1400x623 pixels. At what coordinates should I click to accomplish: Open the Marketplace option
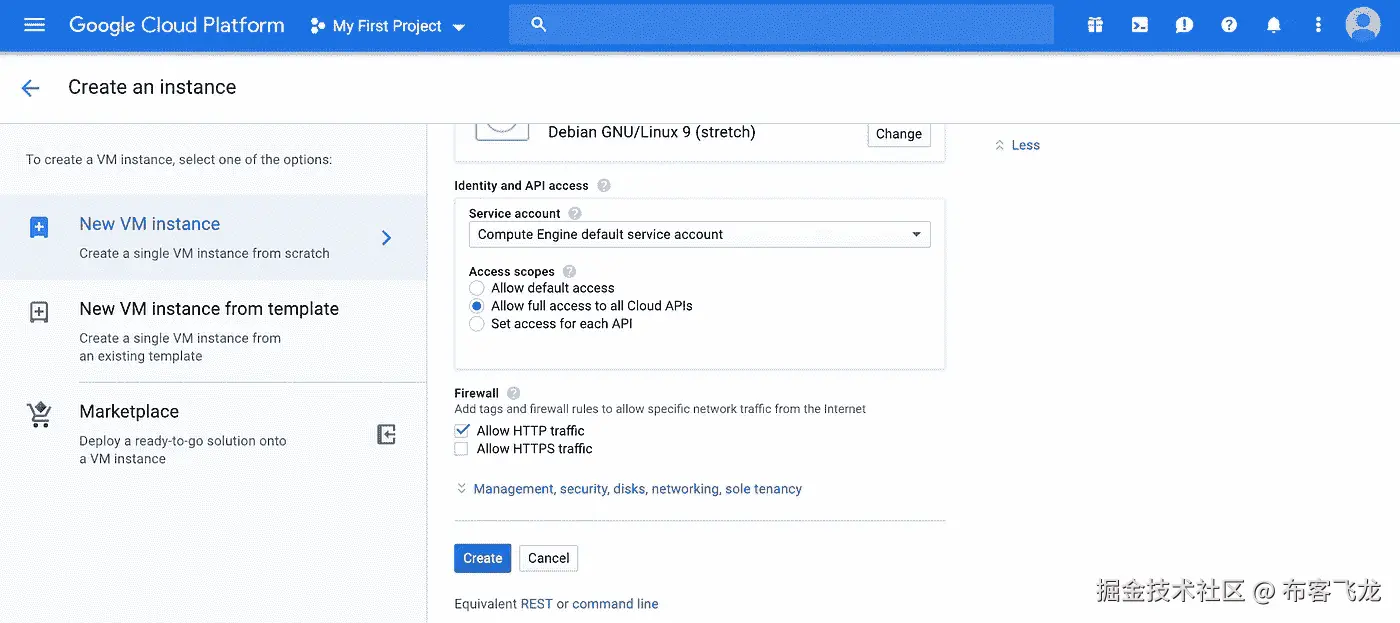coord(129,412)
